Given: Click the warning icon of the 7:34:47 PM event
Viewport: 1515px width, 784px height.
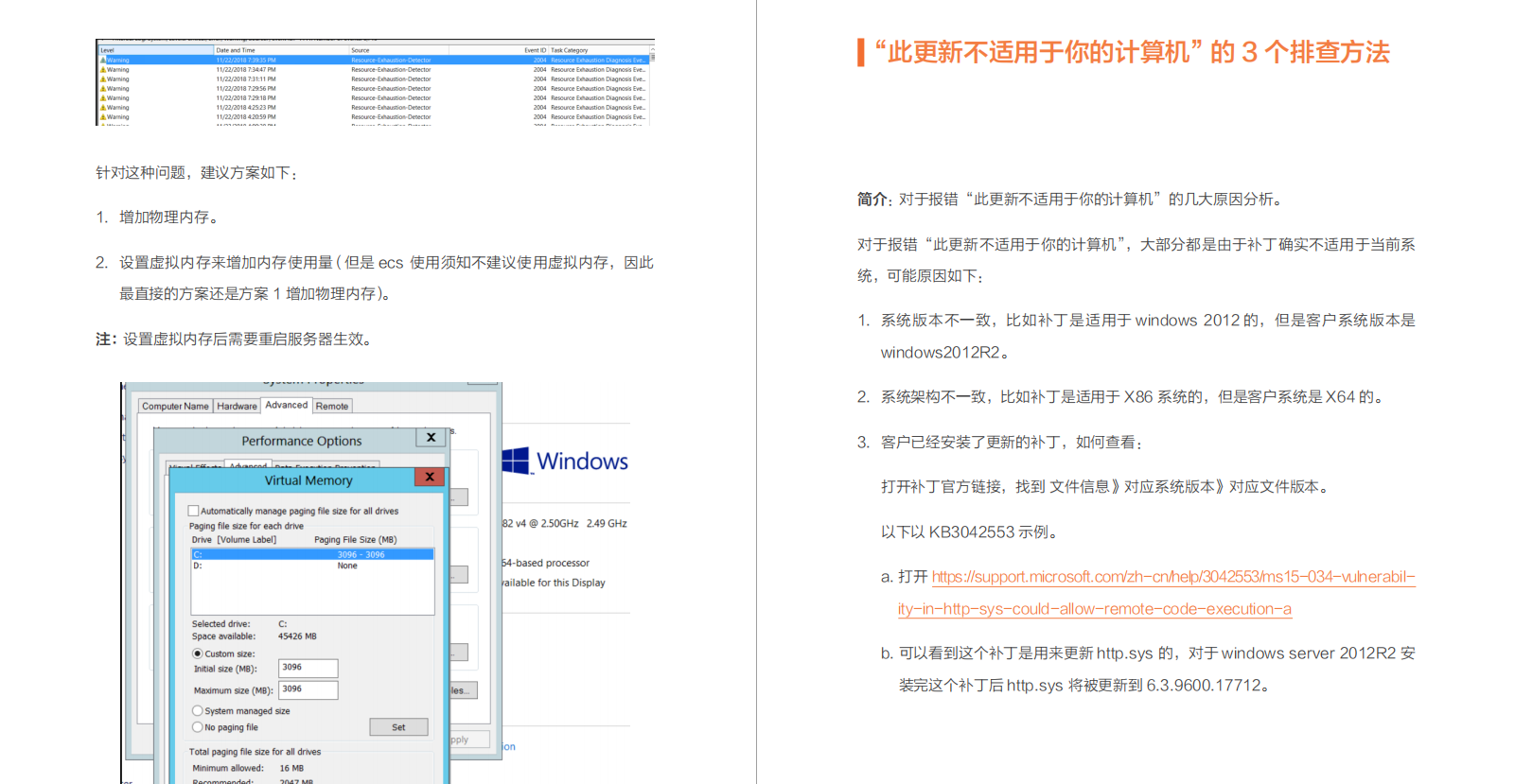Looking at the screenshot, I should click(x=103, y=70).
